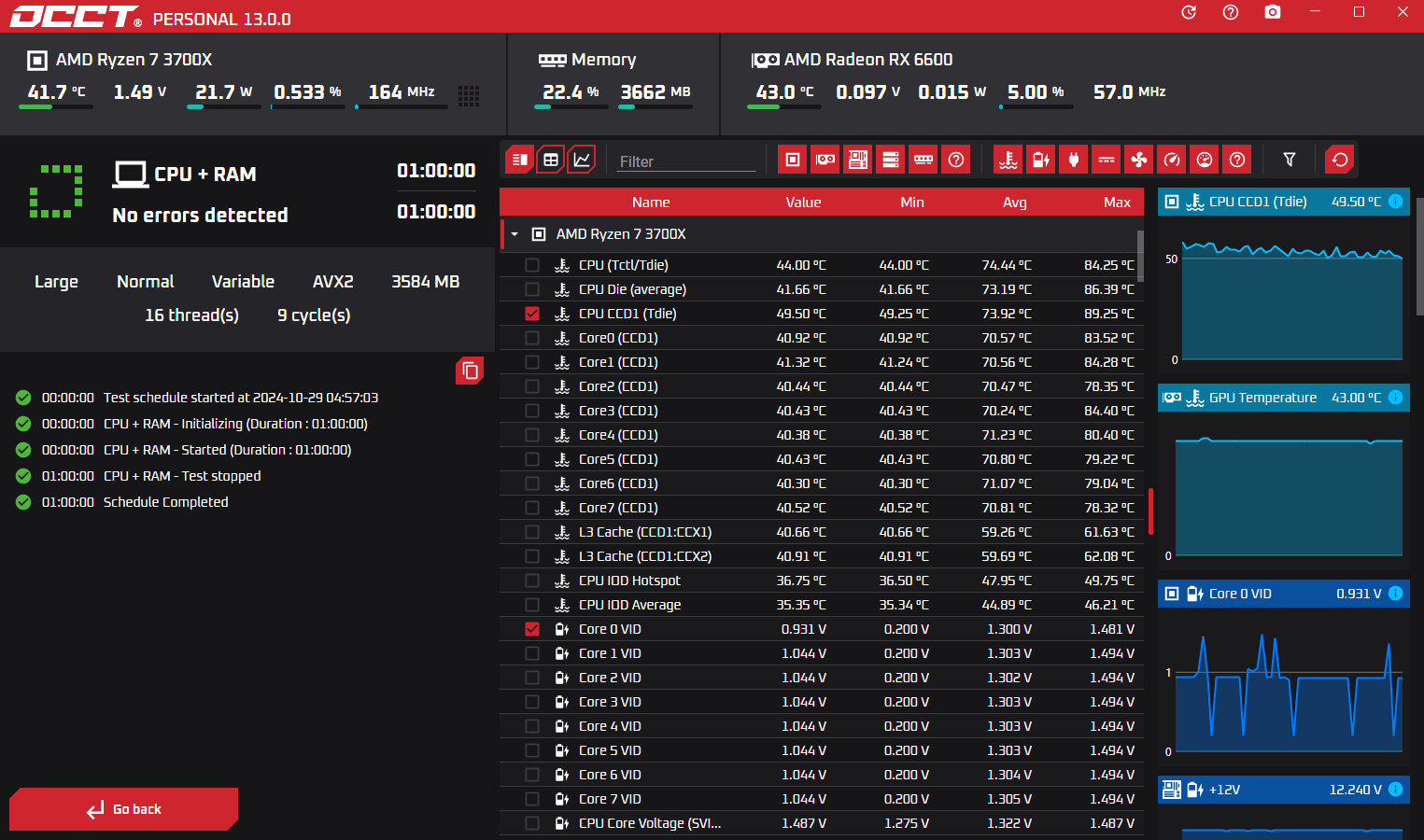Image resolution: width=1424 pixels, height=840 pixels.
Task: Click the Filter text field
Action: point(685,161)
